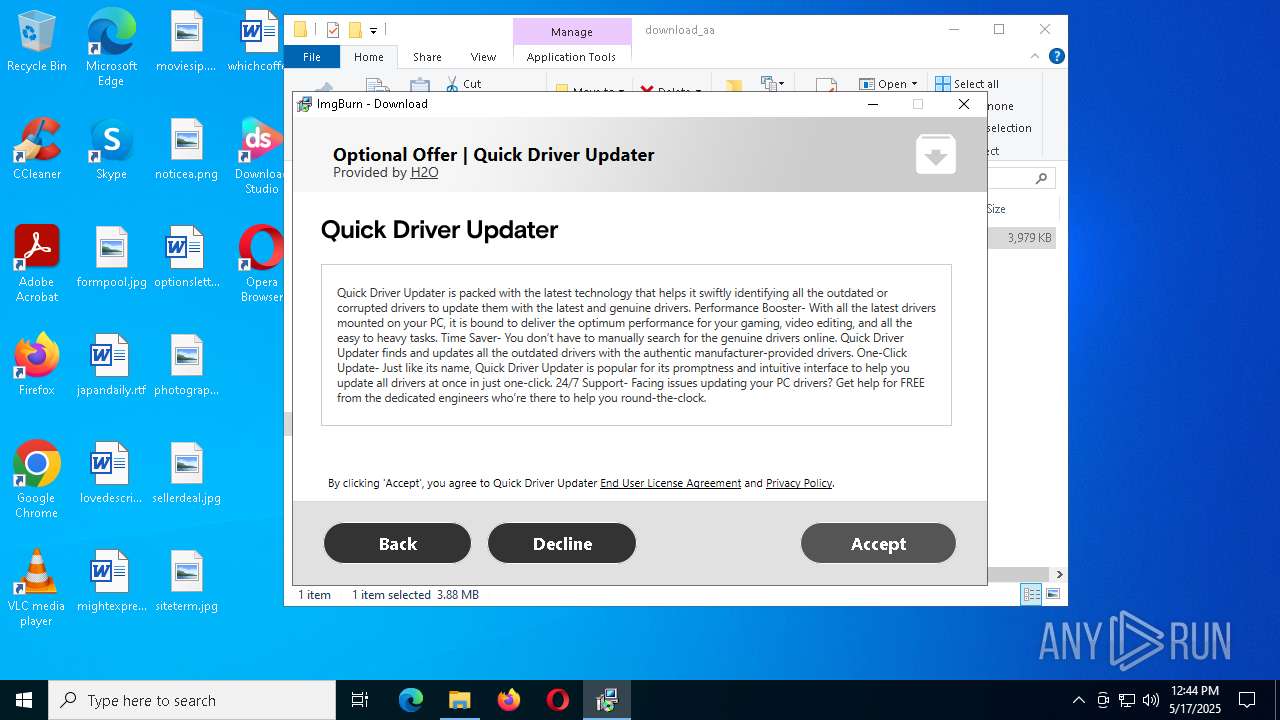Click Cut in Explorer ribbon
The height and width of the screenshot is (720, 1280).
pos(464,84)
